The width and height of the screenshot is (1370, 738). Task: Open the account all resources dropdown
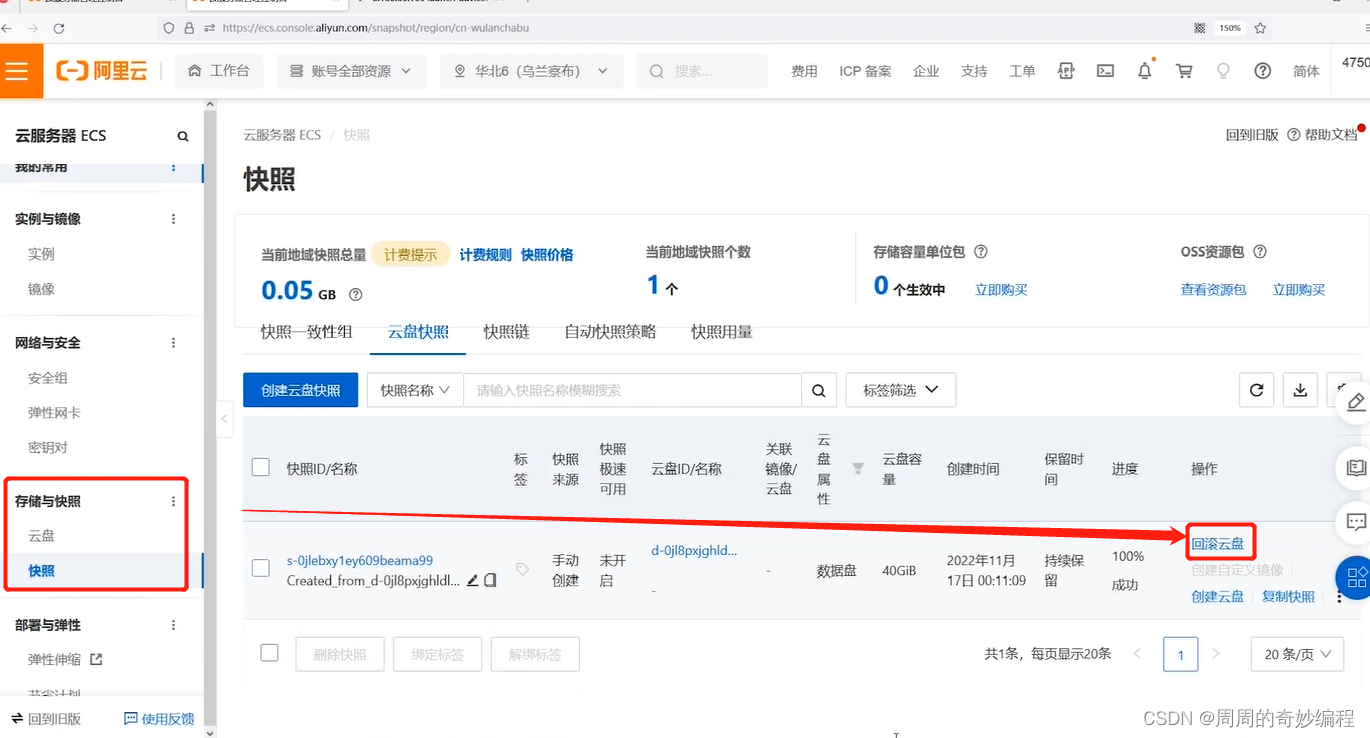[351, 71]
